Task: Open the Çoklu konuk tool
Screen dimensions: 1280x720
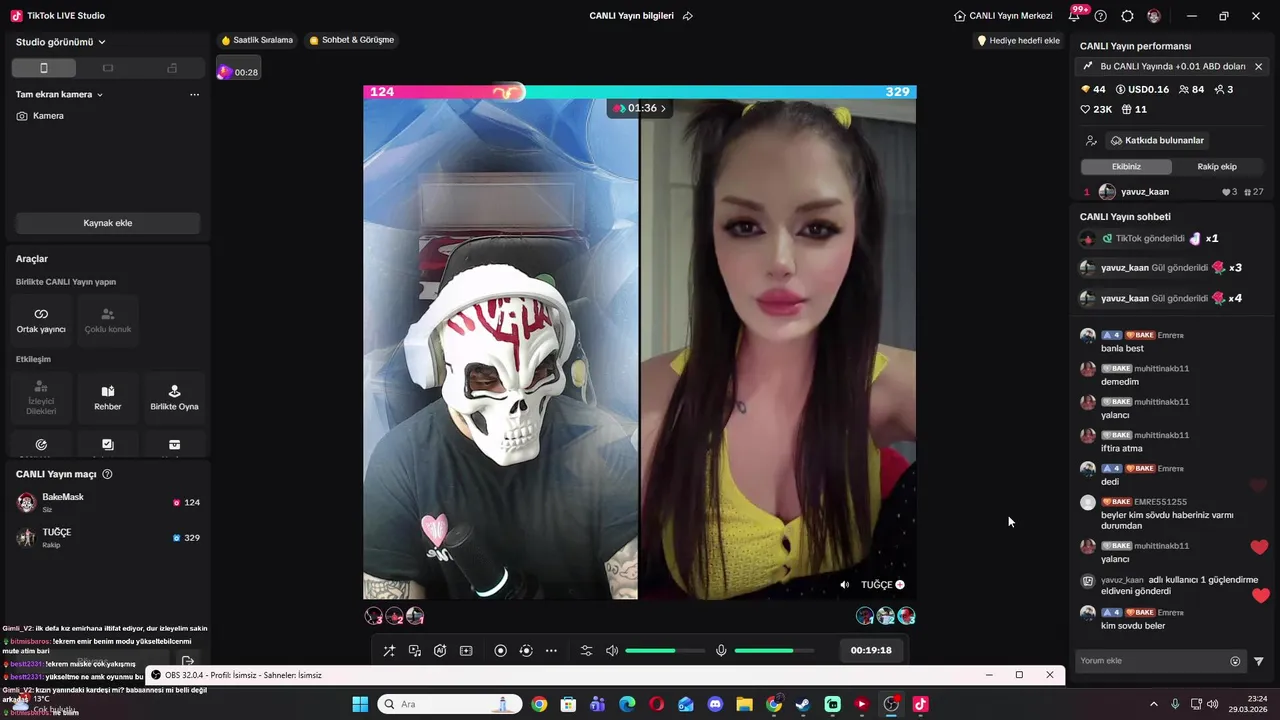Action: 108,320
